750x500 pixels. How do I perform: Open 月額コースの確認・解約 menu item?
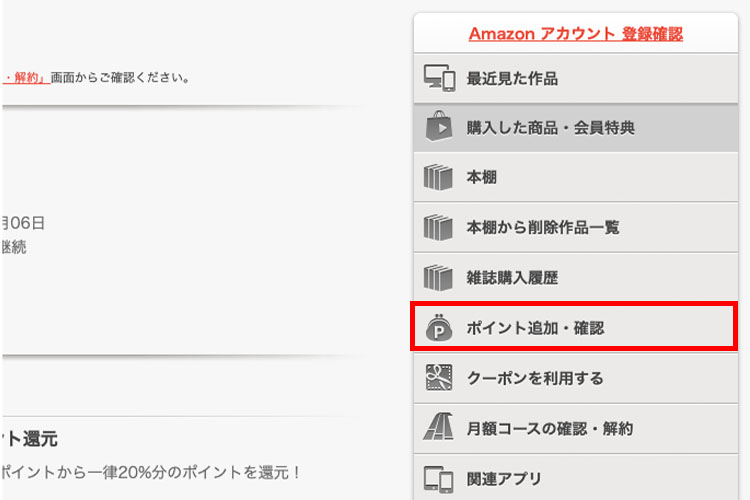pyautogui.click(x=550, y=428)
